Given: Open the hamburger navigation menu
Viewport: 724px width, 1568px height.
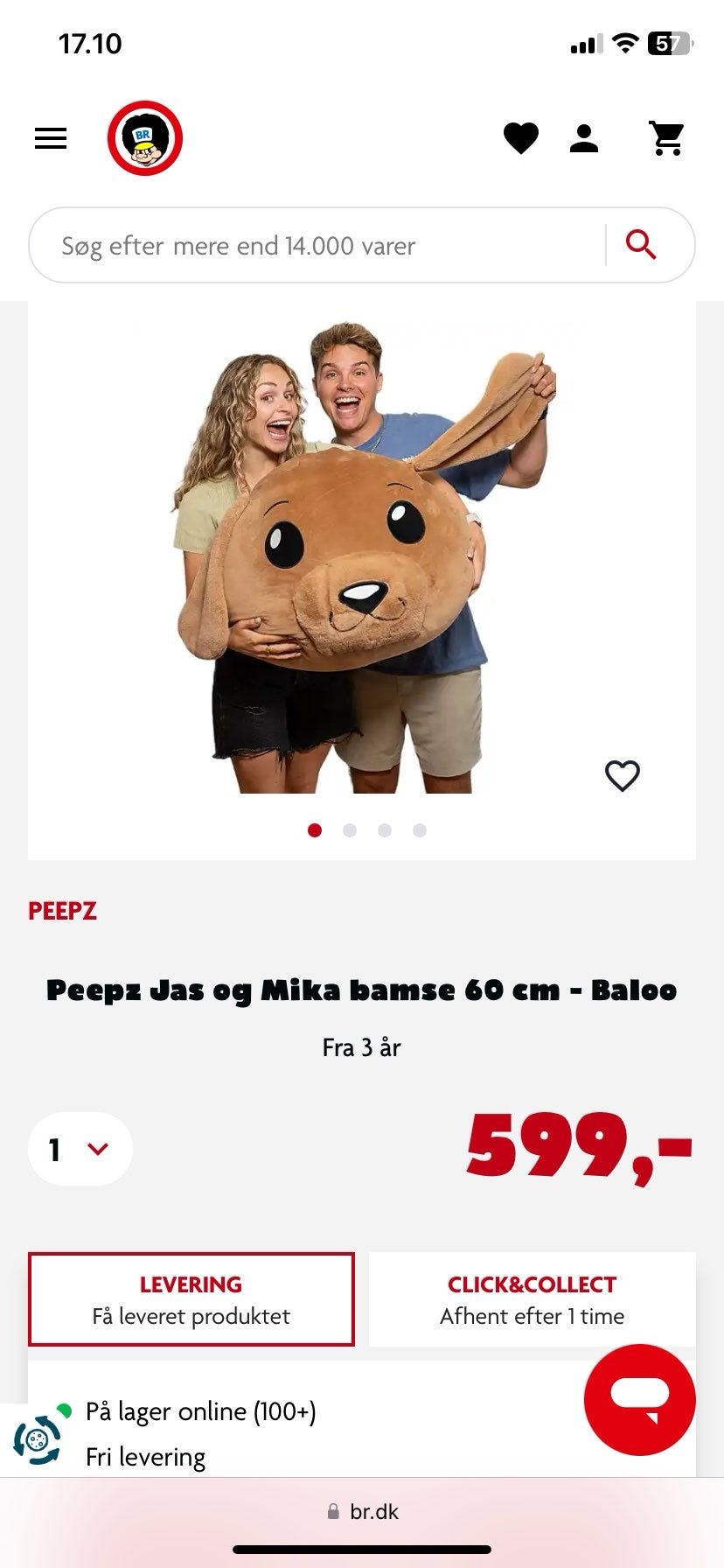Looking at the screenshot, I should point(51,138).
